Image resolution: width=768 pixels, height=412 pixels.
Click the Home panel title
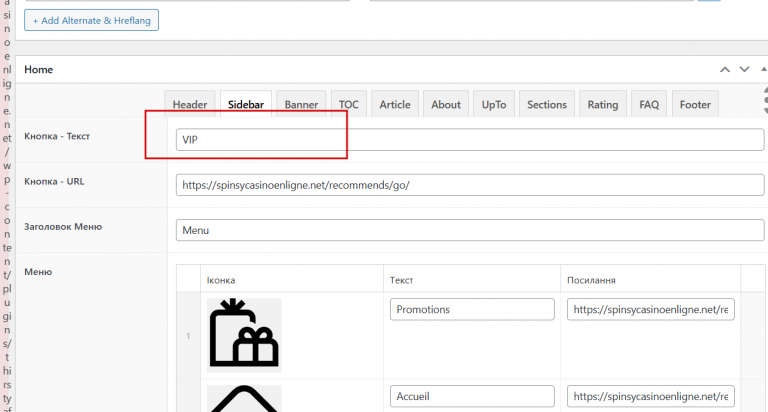point(39,70)
